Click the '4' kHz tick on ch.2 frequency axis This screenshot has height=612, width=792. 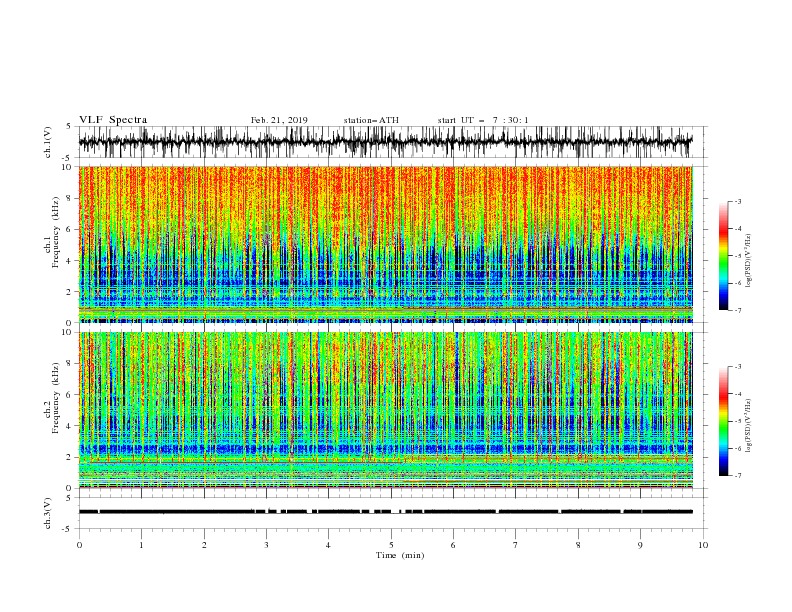(70, 426)
